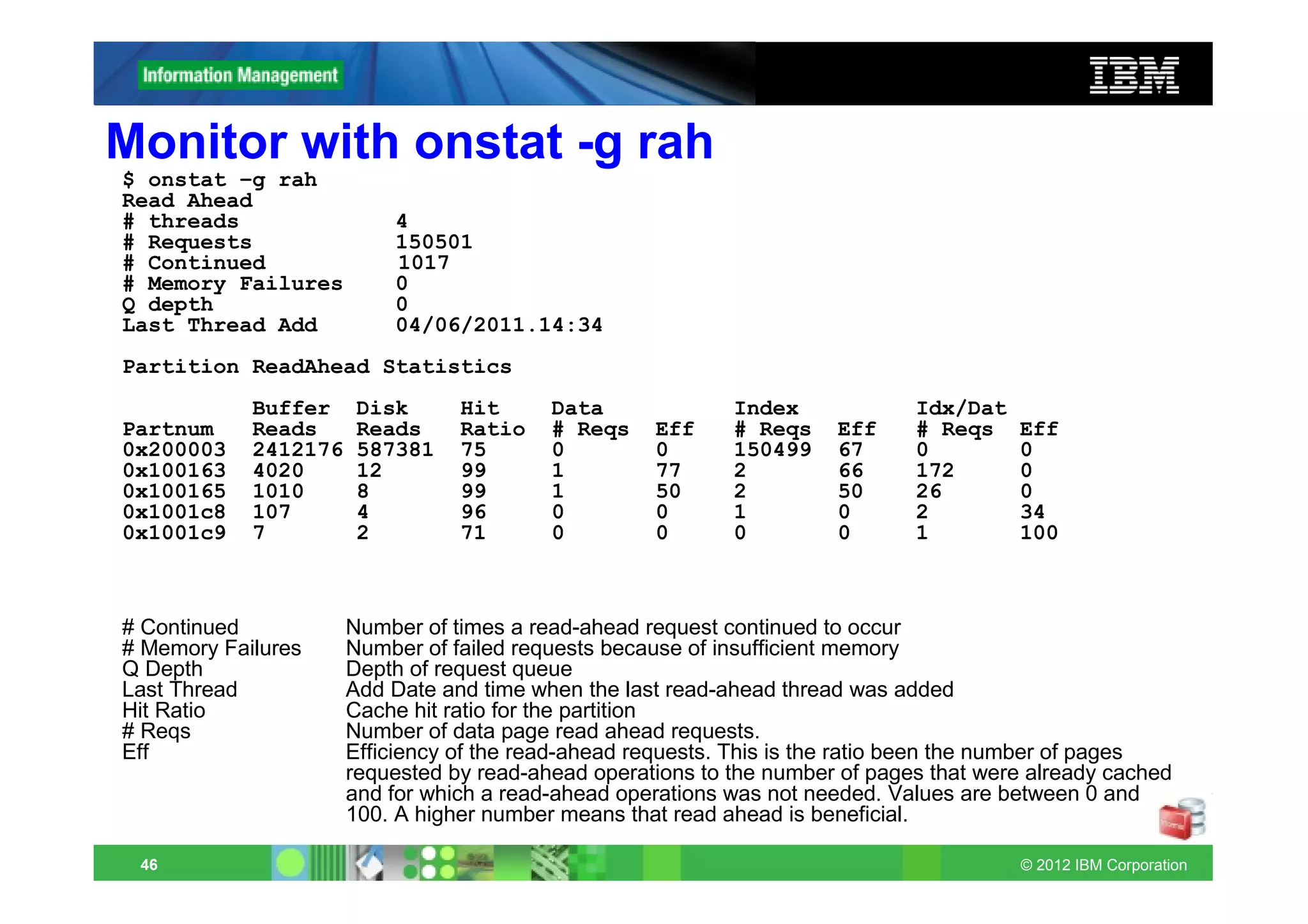Click the '# Memory Failures' output label
This screenshot has width=1308, height=924.
[232, 284]
